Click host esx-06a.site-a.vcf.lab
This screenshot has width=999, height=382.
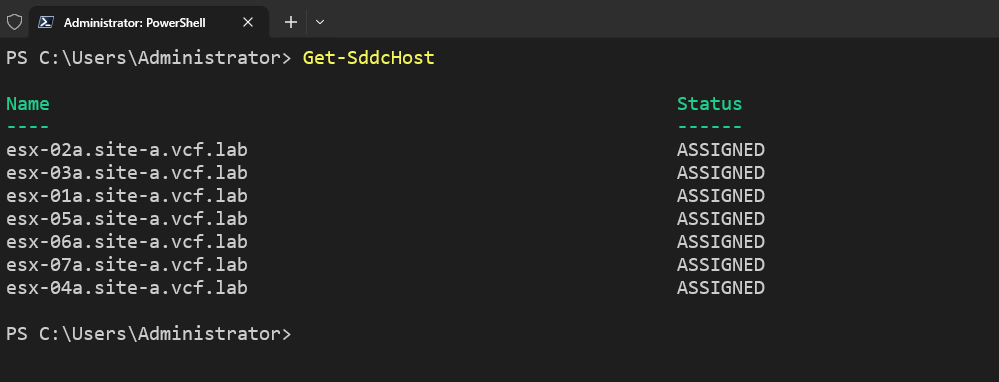(127, 242)
